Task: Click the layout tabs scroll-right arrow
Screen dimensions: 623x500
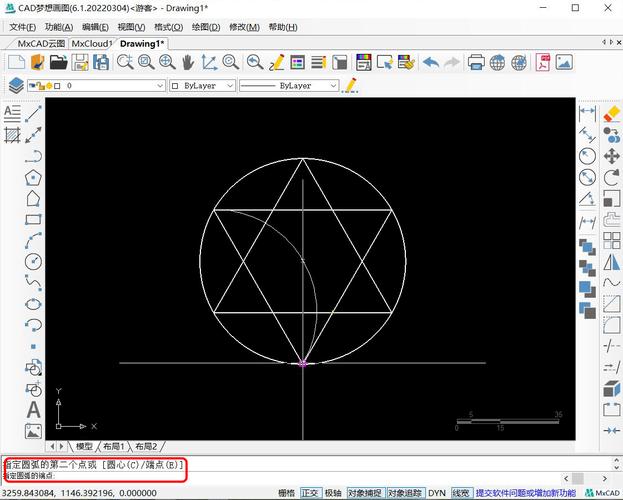Action: coord(62,446)
